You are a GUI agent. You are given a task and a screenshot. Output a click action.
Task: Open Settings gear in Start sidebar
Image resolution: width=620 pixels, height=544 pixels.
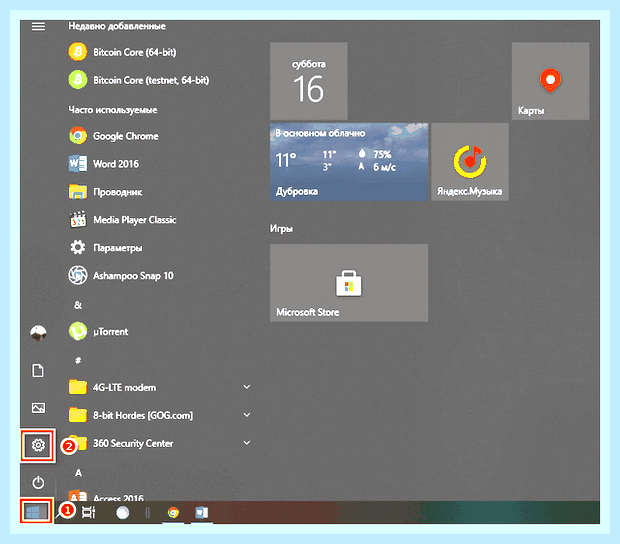click(38, 446)
